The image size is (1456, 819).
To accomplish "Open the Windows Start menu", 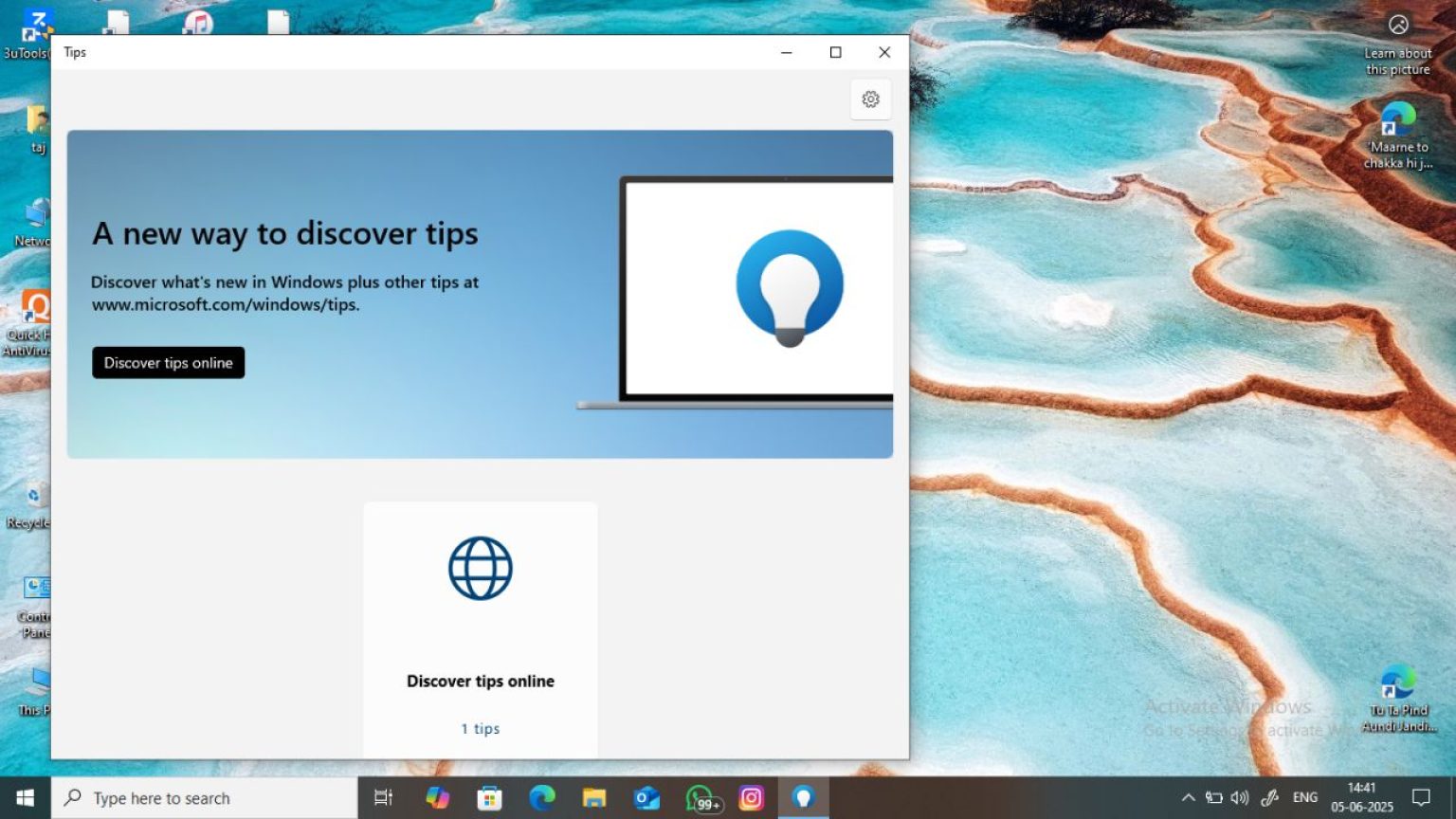I will tap(26, 798).
